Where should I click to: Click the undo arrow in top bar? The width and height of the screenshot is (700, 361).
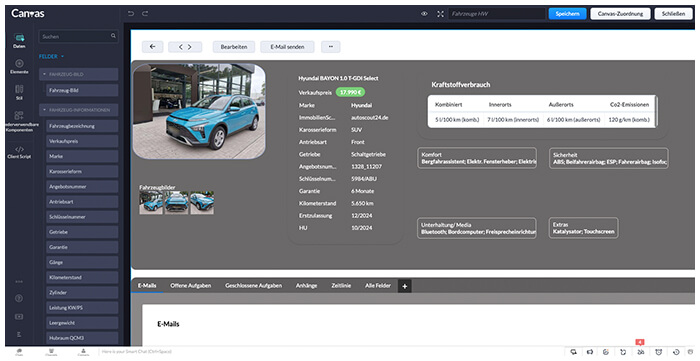tap(130, 13)
